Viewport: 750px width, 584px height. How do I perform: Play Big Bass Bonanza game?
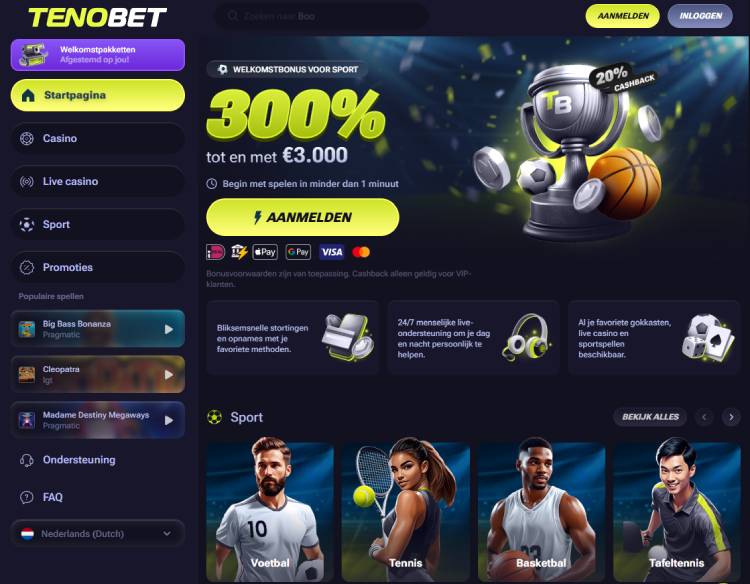pos(169,329)
